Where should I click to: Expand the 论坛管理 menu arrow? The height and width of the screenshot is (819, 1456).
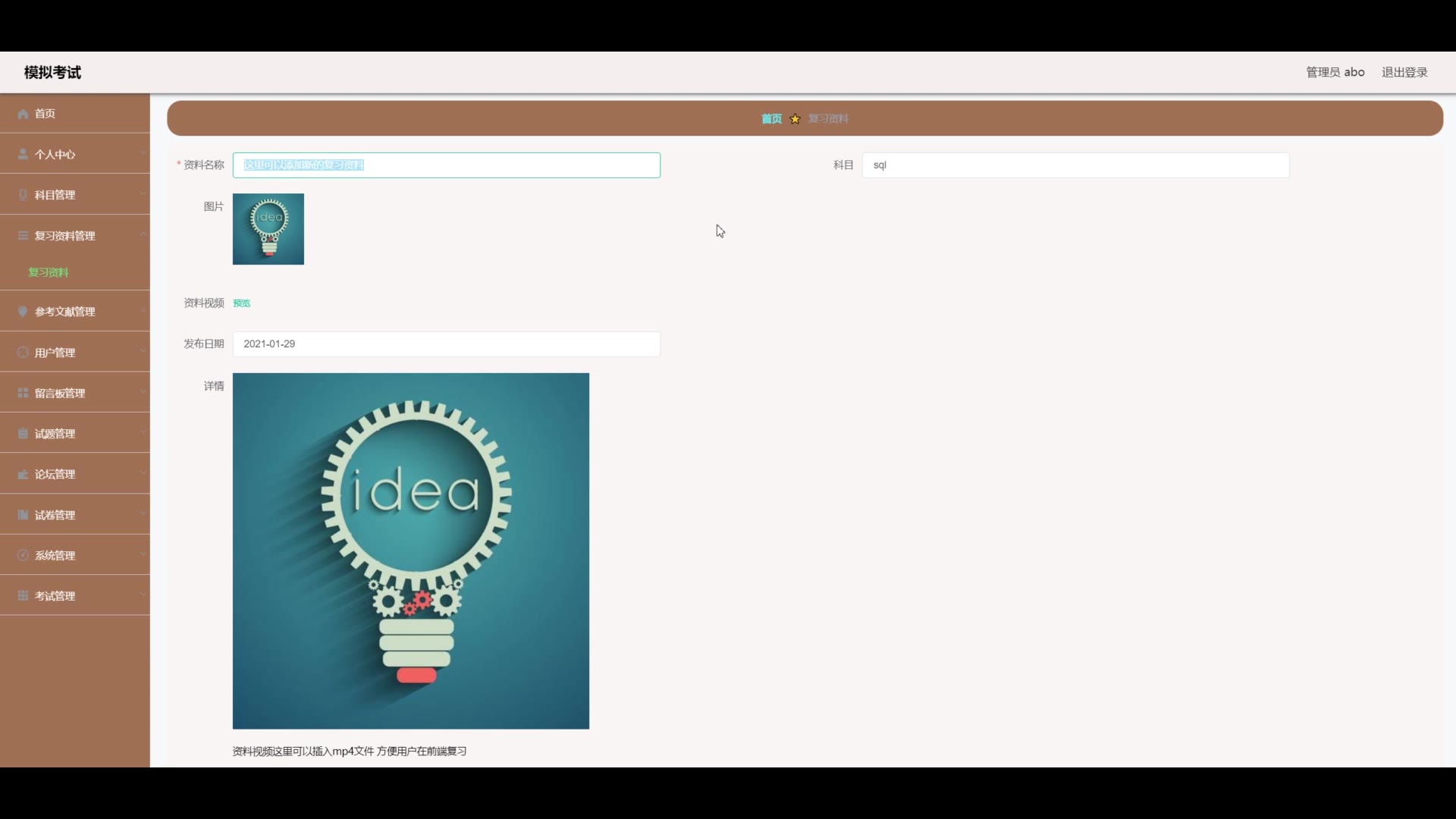[x=143, y=473]
